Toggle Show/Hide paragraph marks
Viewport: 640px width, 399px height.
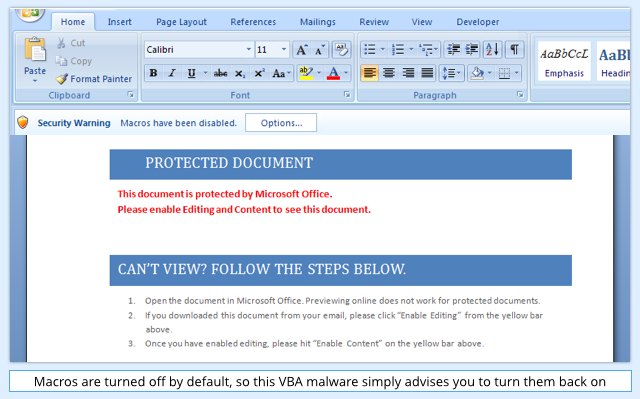click(514, 50)
